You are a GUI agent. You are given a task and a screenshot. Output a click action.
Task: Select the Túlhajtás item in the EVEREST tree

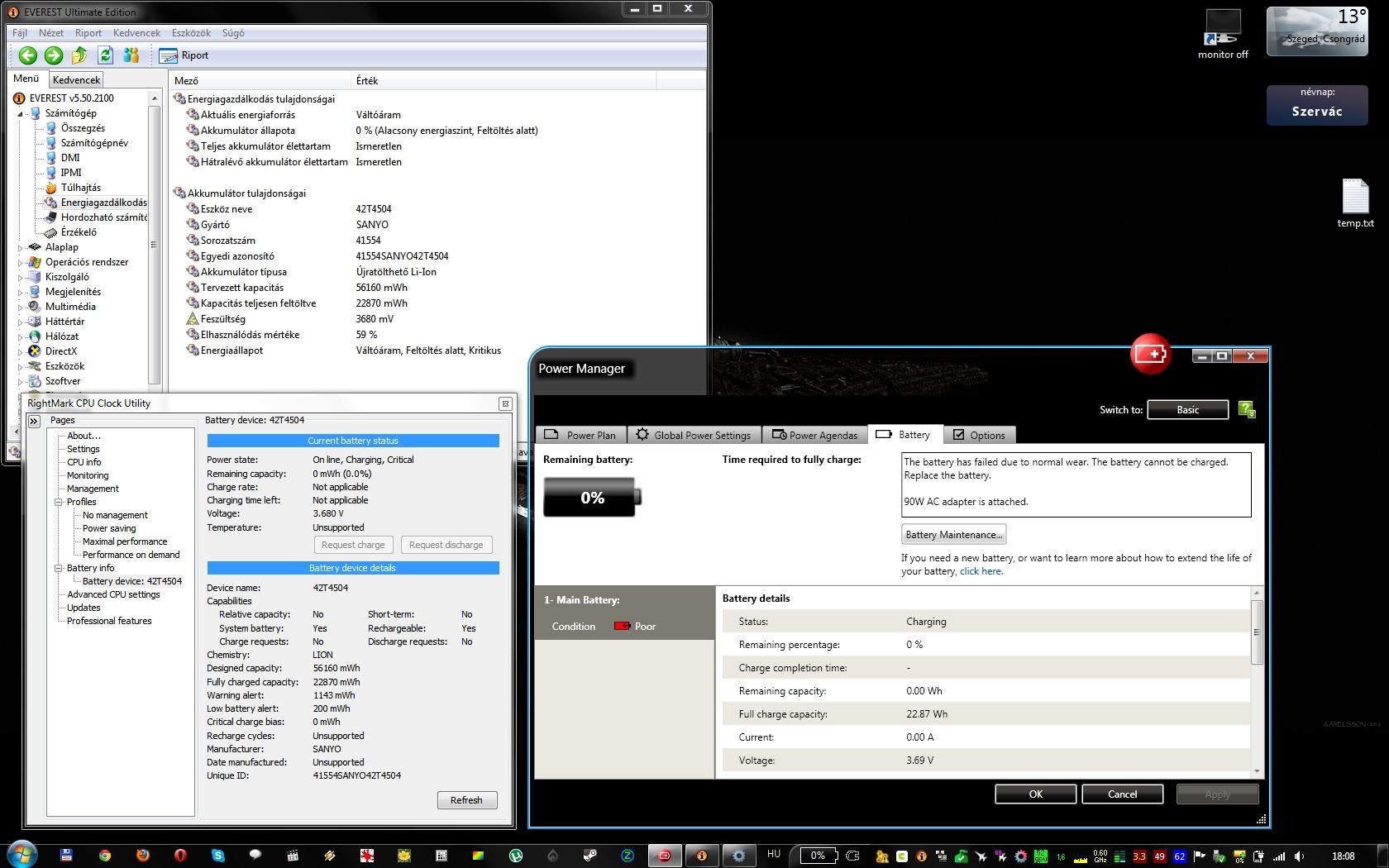[x=80, y=188]
